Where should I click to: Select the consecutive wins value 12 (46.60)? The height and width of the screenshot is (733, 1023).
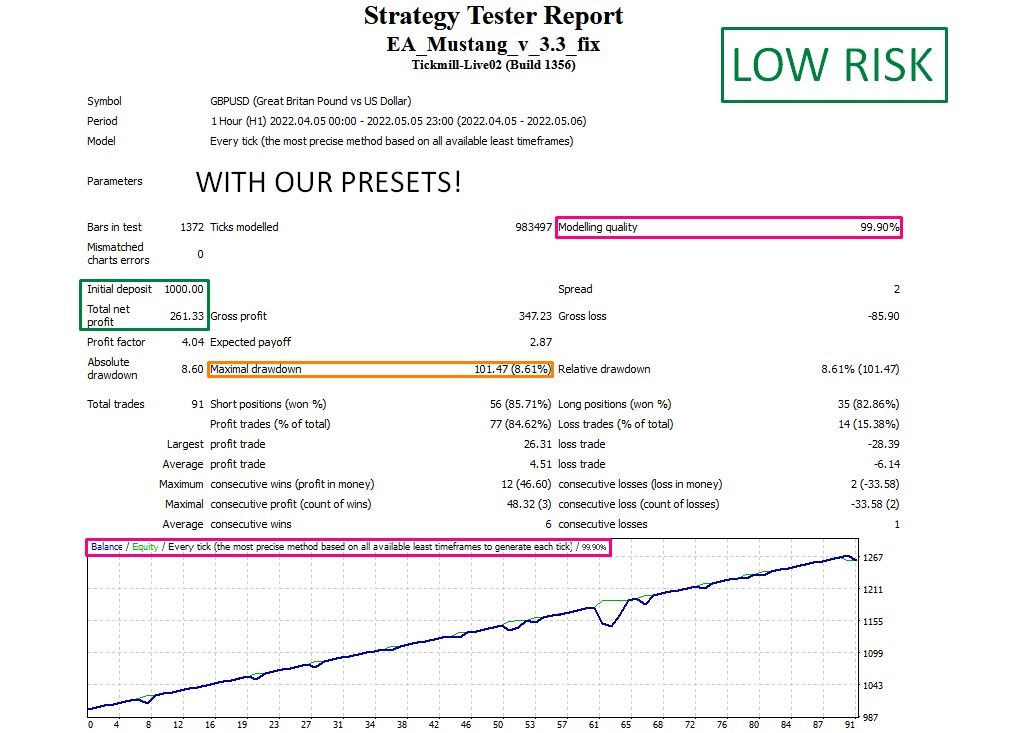[x=526, y=485]
